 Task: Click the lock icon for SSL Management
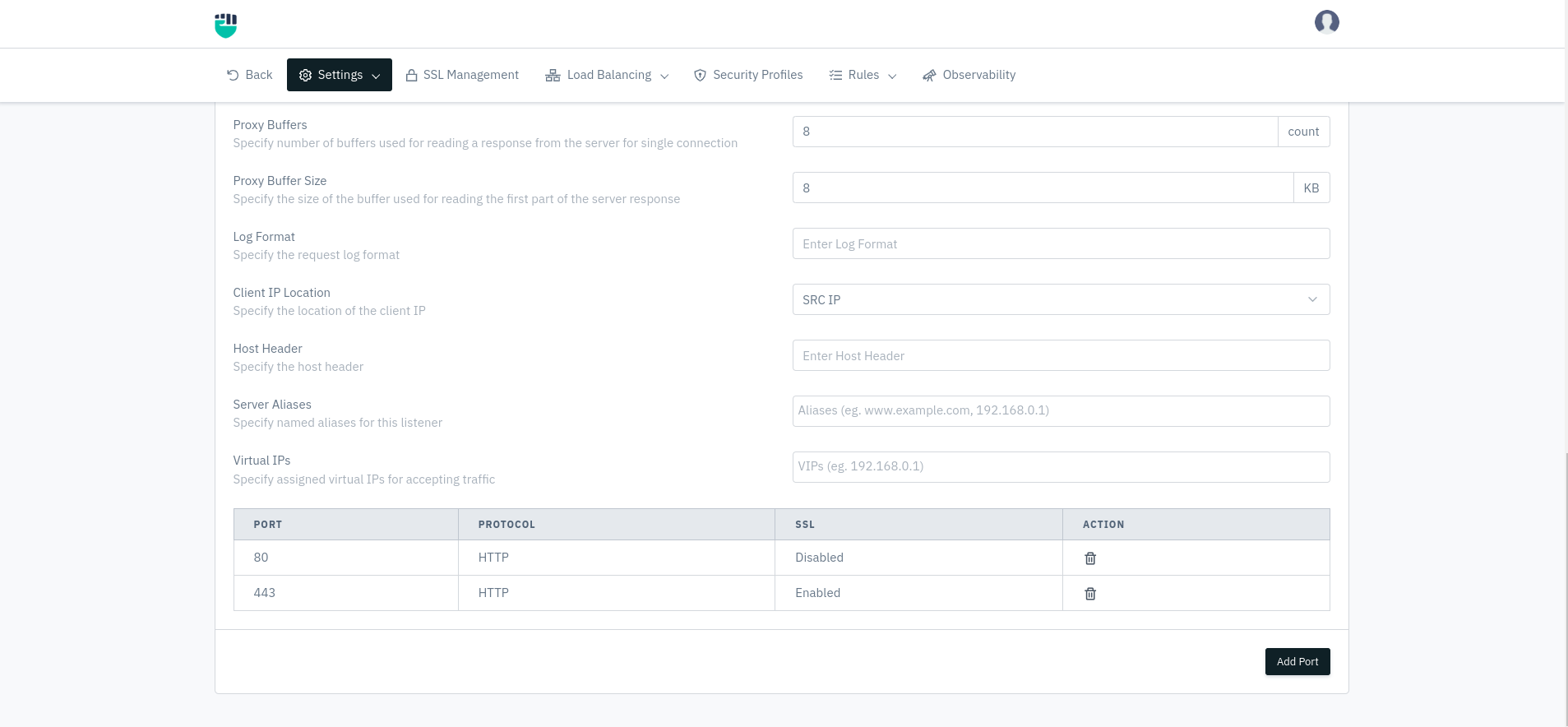click(x=411, y=75)
